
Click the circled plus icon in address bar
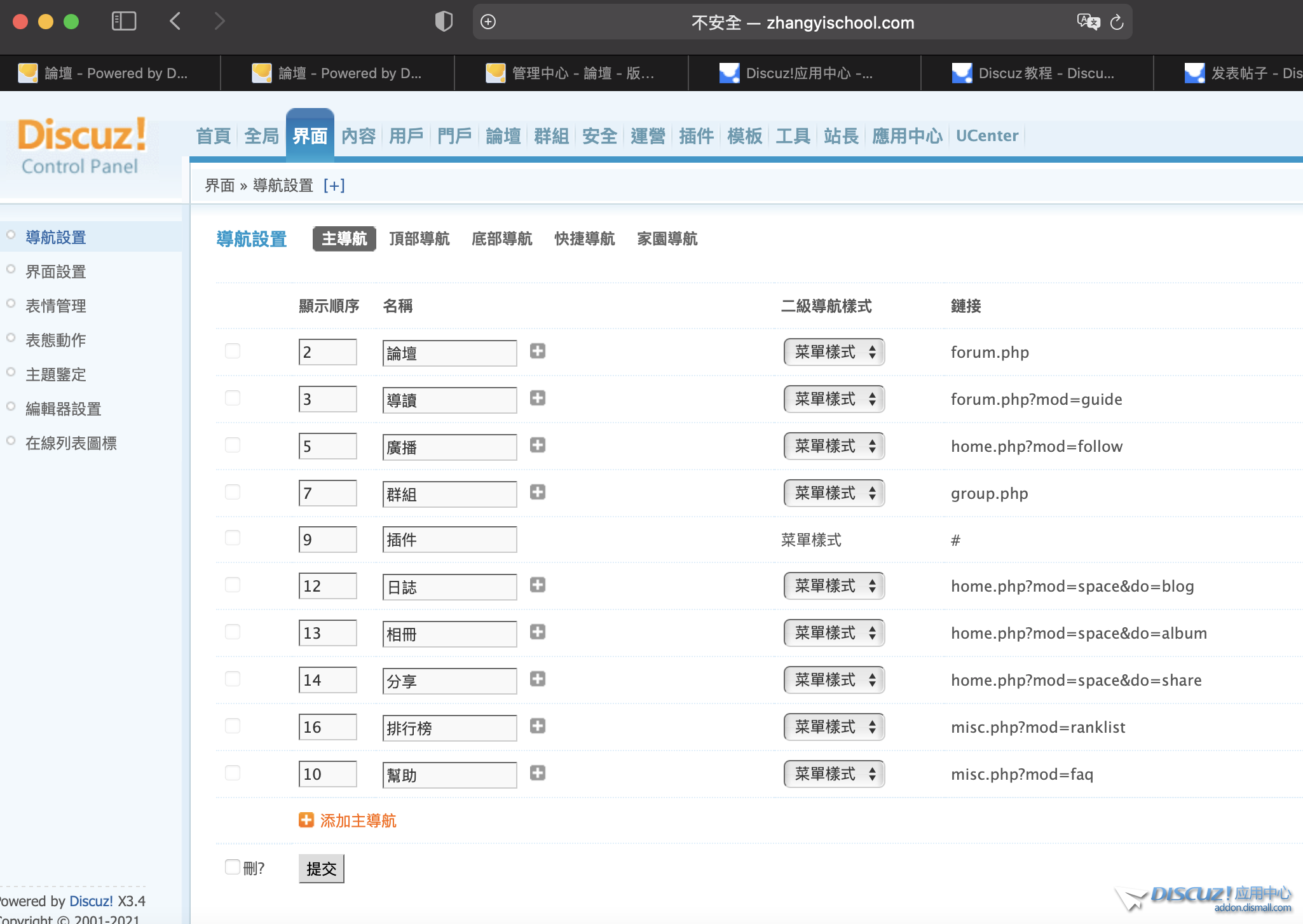click(488, 22)
